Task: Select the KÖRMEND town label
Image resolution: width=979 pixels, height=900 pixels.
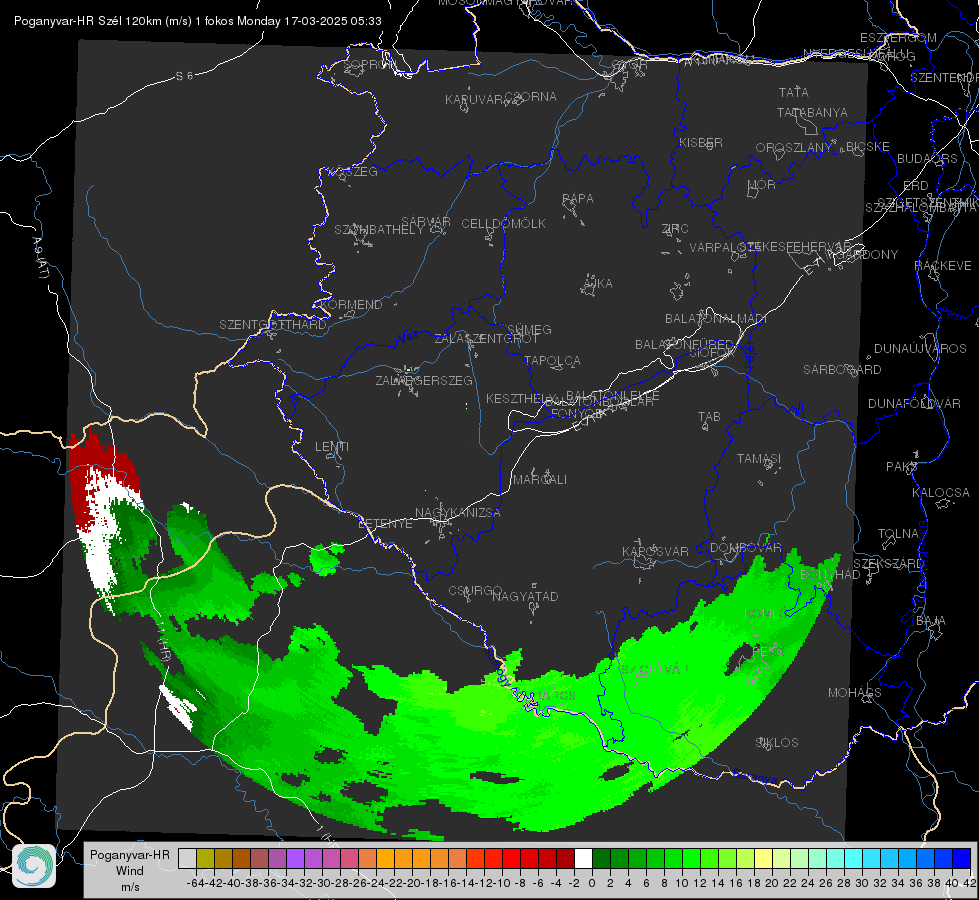Action: pos(351,305)
